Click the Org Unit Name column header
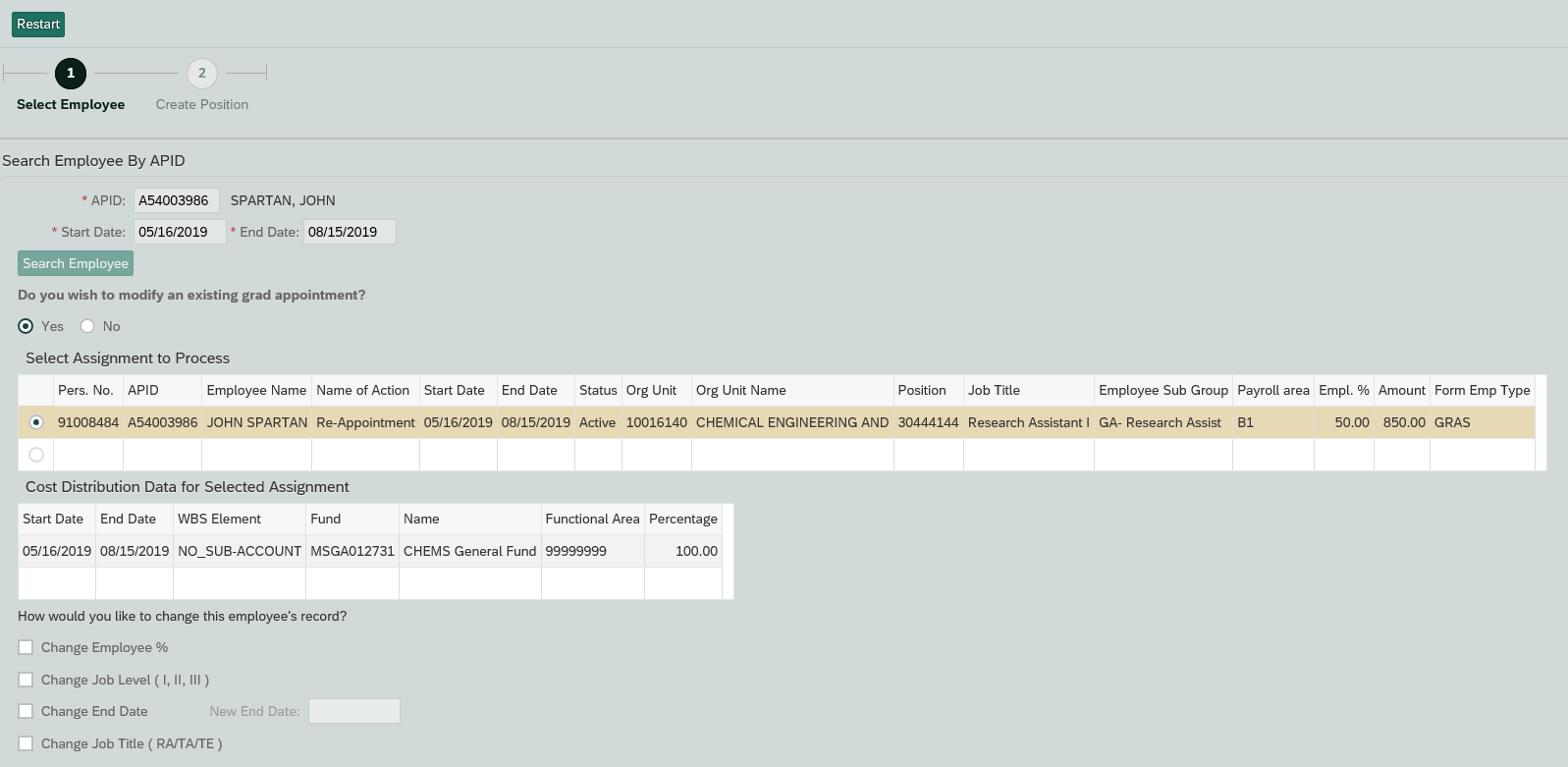Image resolution: width=1568 pixels, height=767 pixels. (740, 390)
